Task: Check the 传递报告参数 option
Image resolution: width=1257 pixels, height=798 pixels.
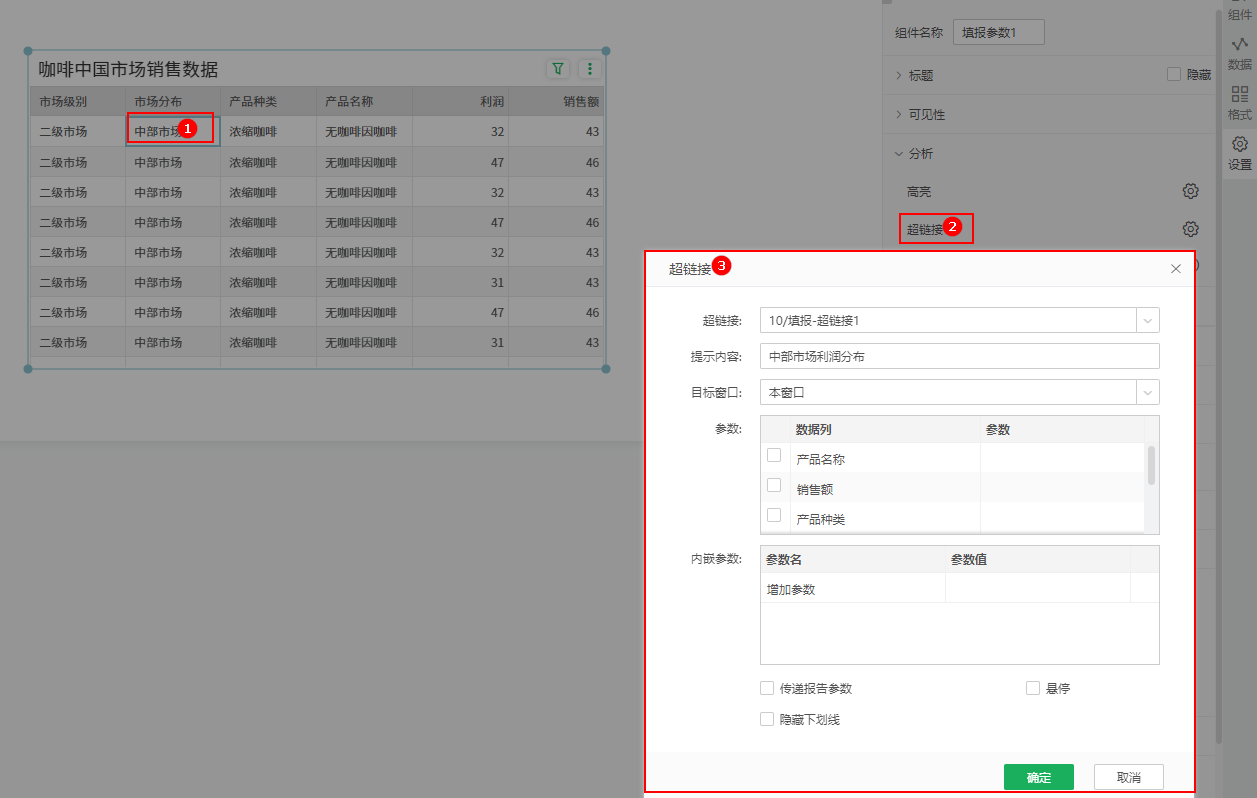Action: (x=767, y=687)
